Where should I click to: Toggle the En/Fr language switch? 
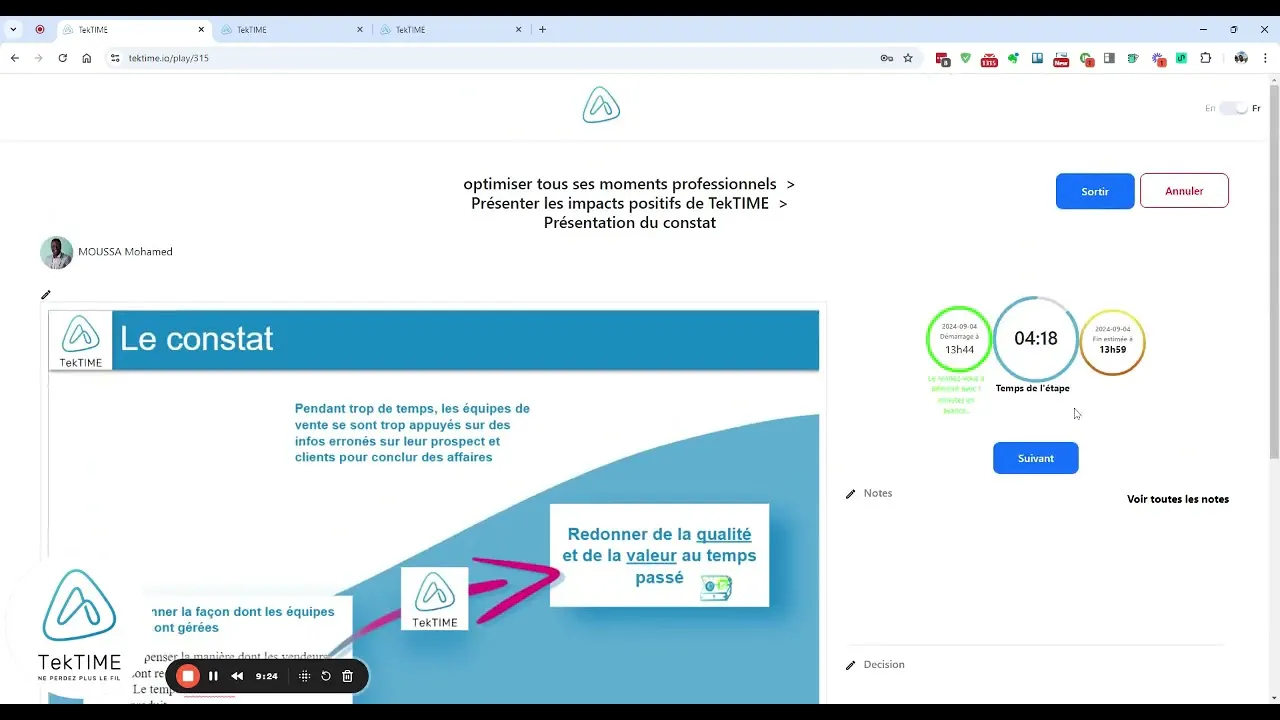coord(1234,108)
